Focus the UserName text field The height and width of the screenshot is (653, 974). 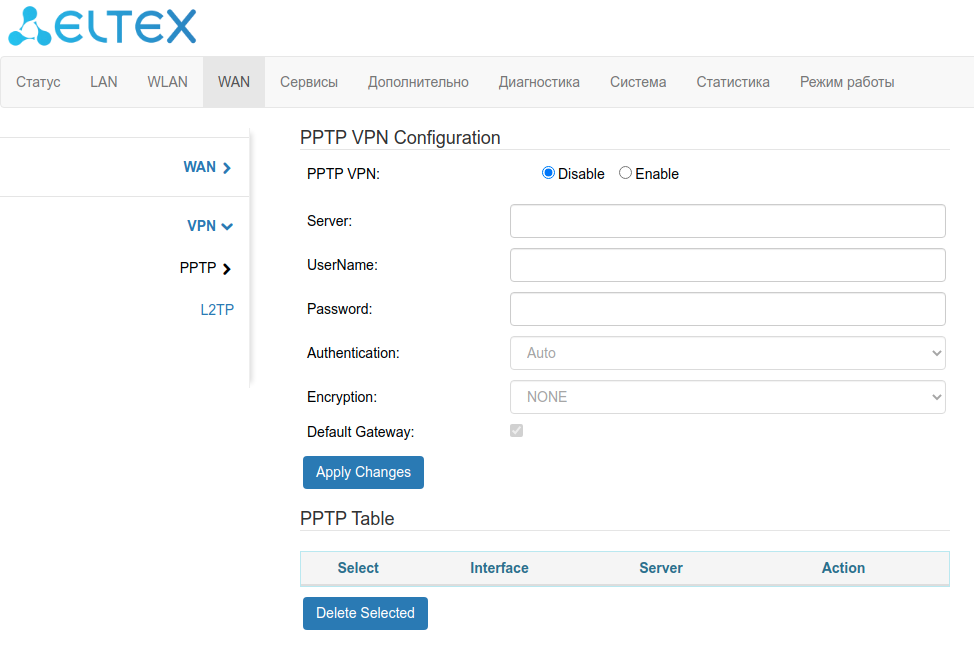point(727,265)
